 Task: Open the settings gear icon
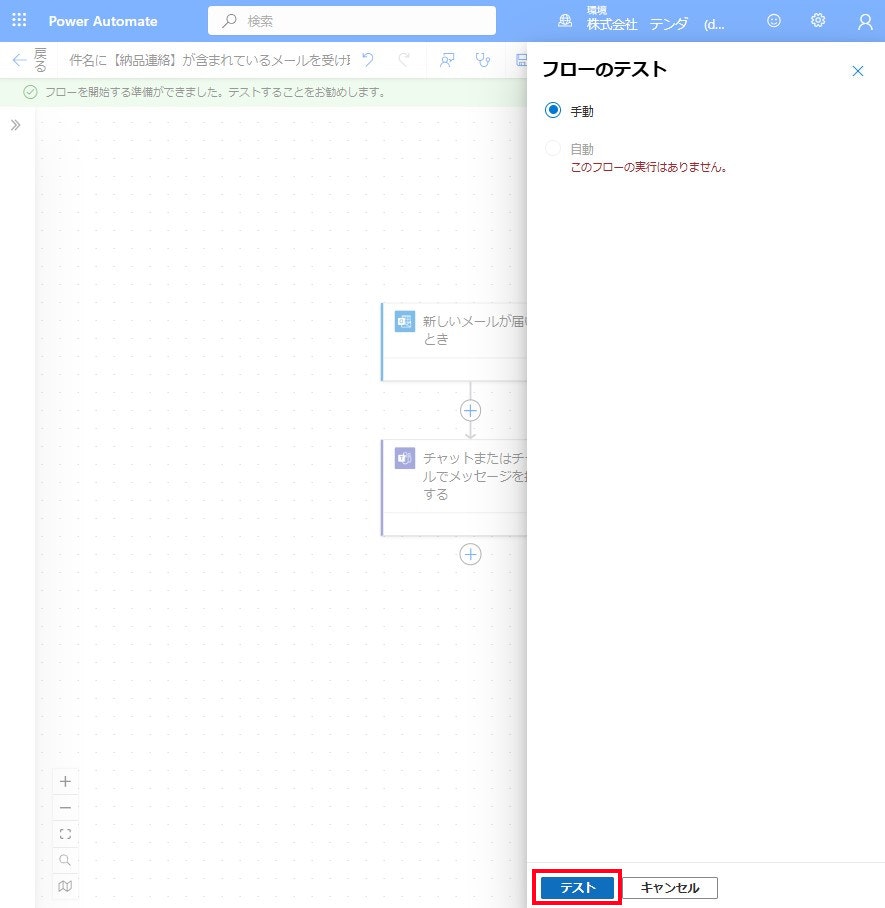pyautogui.click(x=818, y=20)
